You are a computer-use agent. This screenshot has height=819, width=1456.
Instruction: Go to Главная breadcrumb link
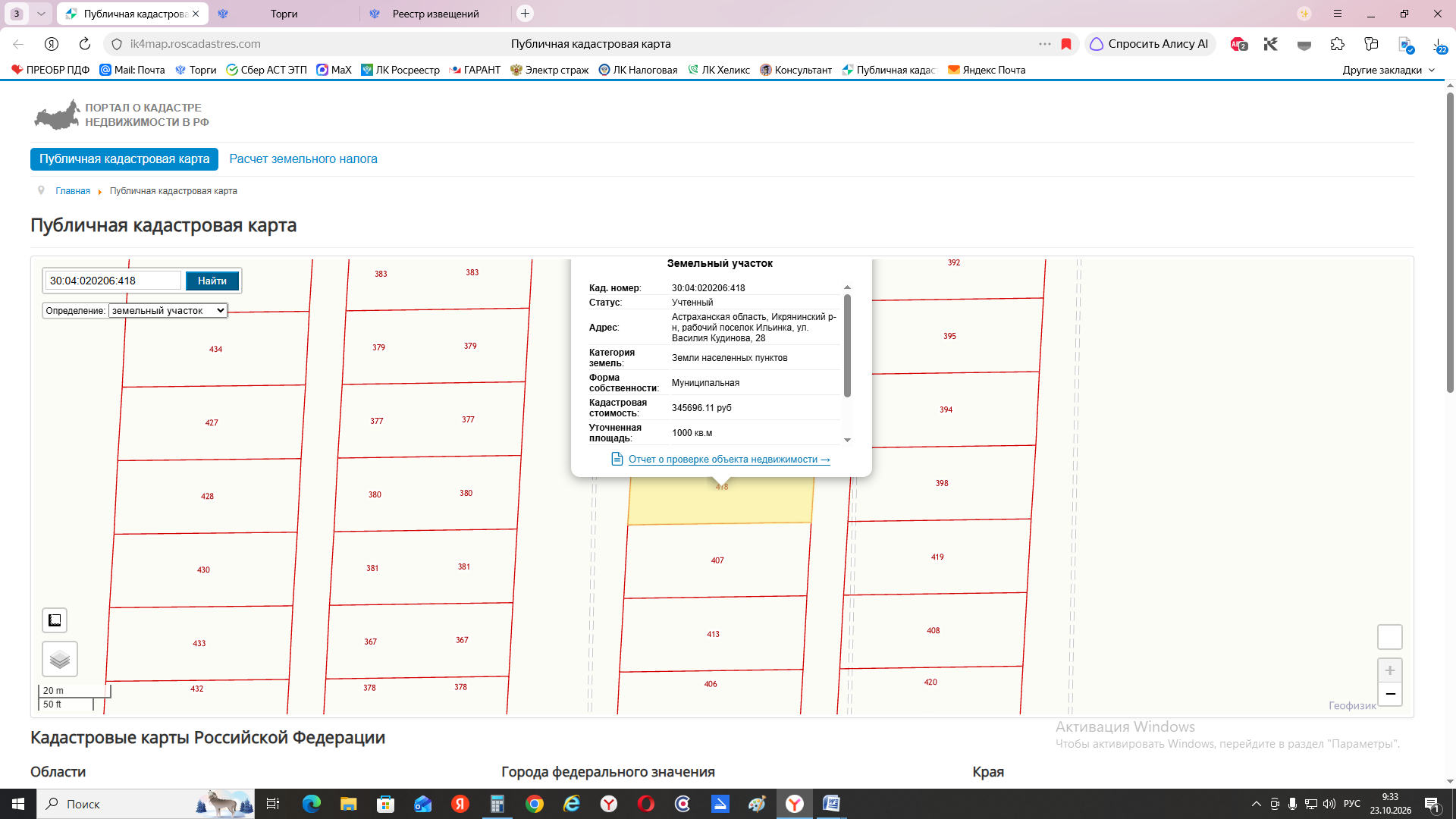[73, 191]
